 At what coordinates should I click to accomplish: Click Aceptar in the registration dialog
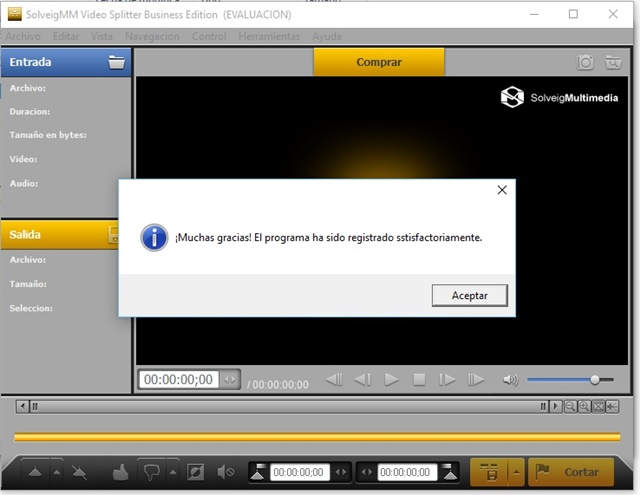469,295
